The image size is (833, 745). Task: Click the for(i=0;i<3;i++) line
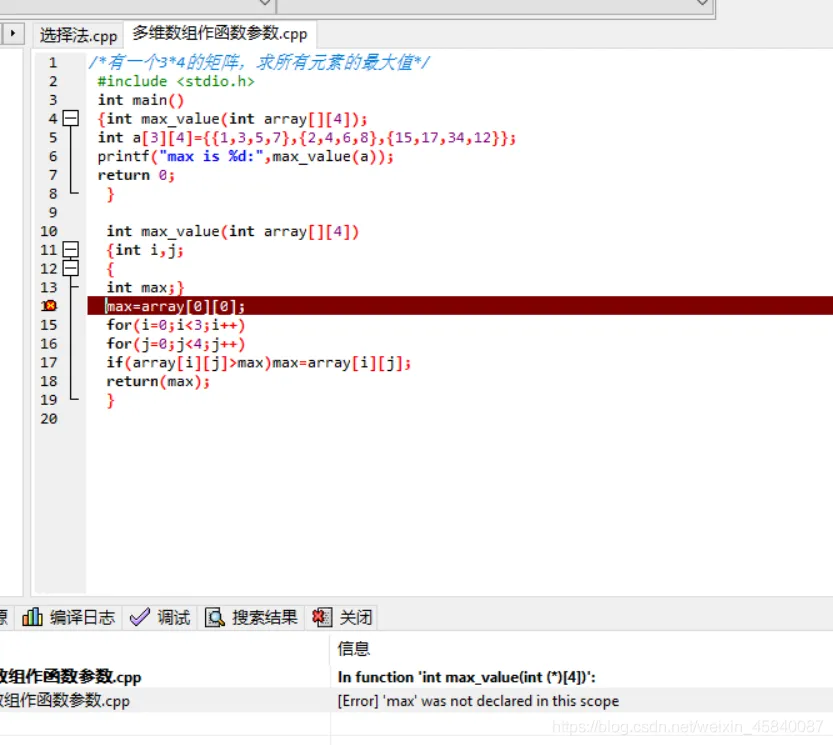click(175, 325)
